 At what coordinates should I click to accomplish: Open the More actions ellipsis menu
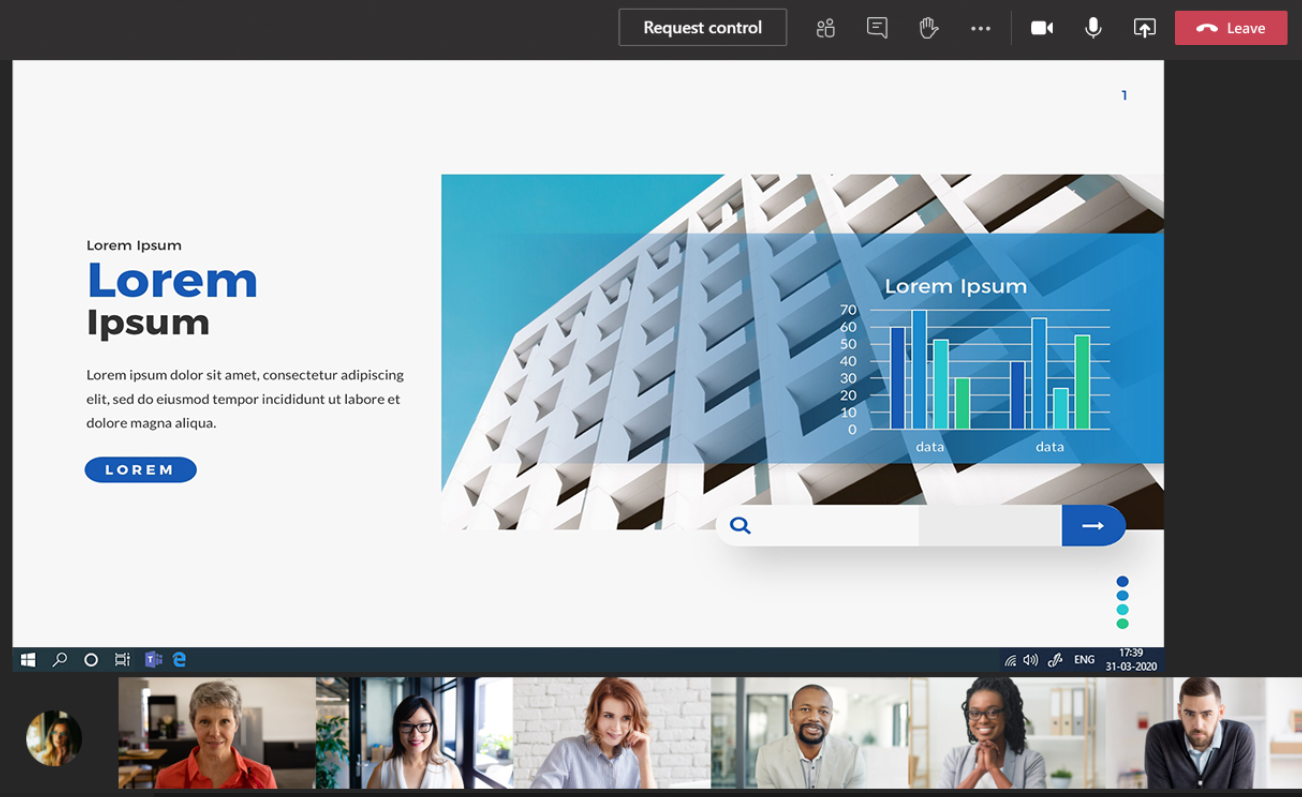[x=980, y=28]
